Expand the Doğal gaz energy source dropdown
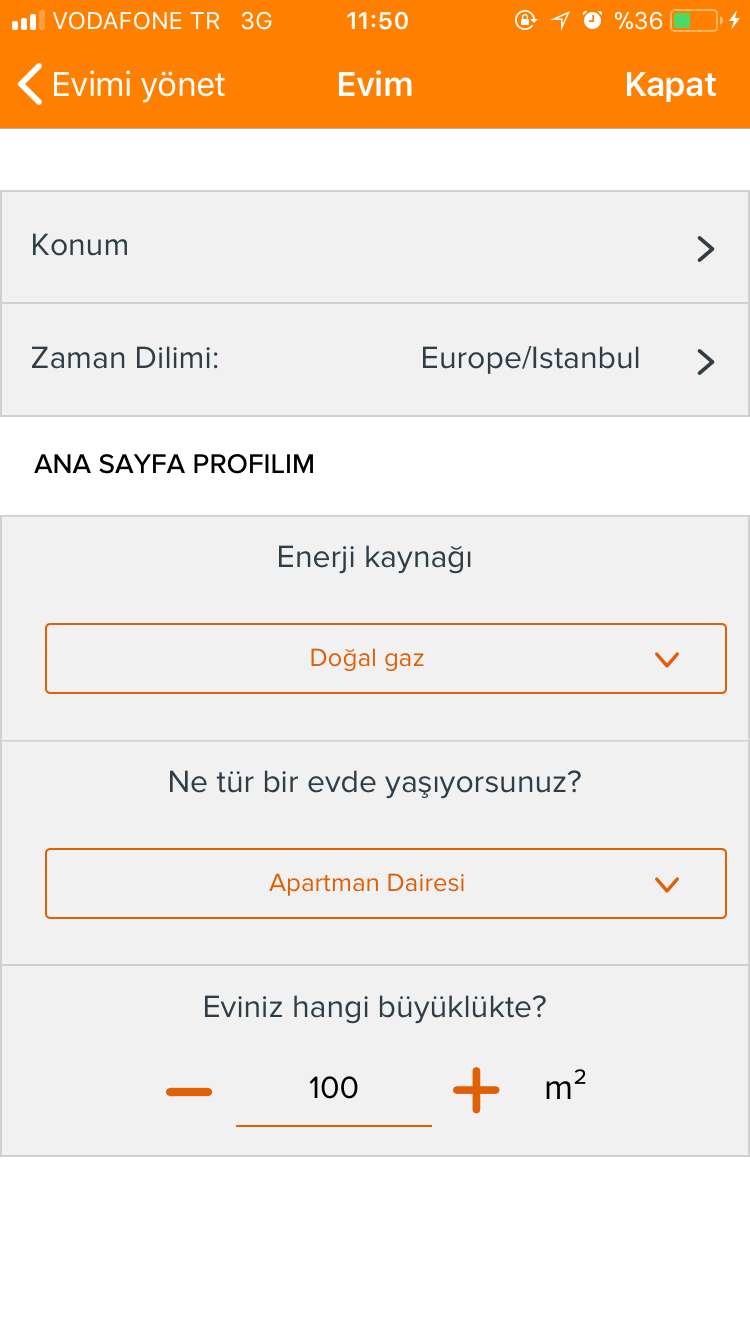750x1334 pixels. coord(386,659)
